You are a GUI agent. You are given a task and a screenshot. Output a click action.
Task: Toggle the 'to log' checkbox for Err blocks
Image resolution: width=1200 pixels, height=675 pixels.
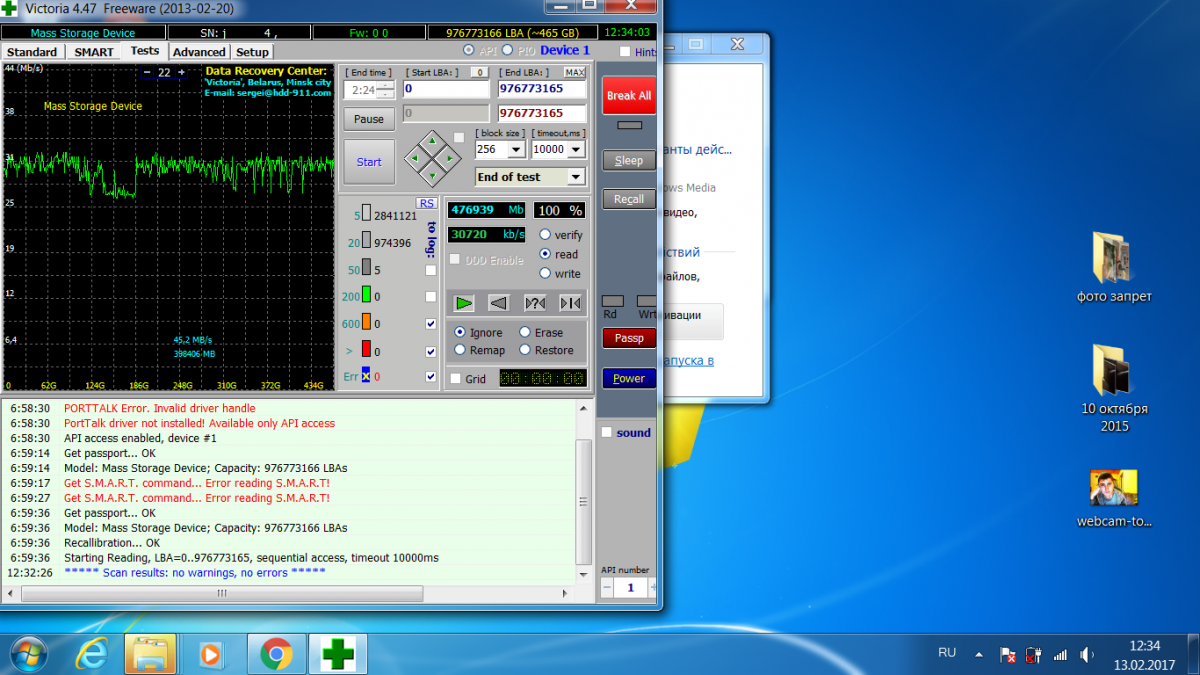point(431,377)
